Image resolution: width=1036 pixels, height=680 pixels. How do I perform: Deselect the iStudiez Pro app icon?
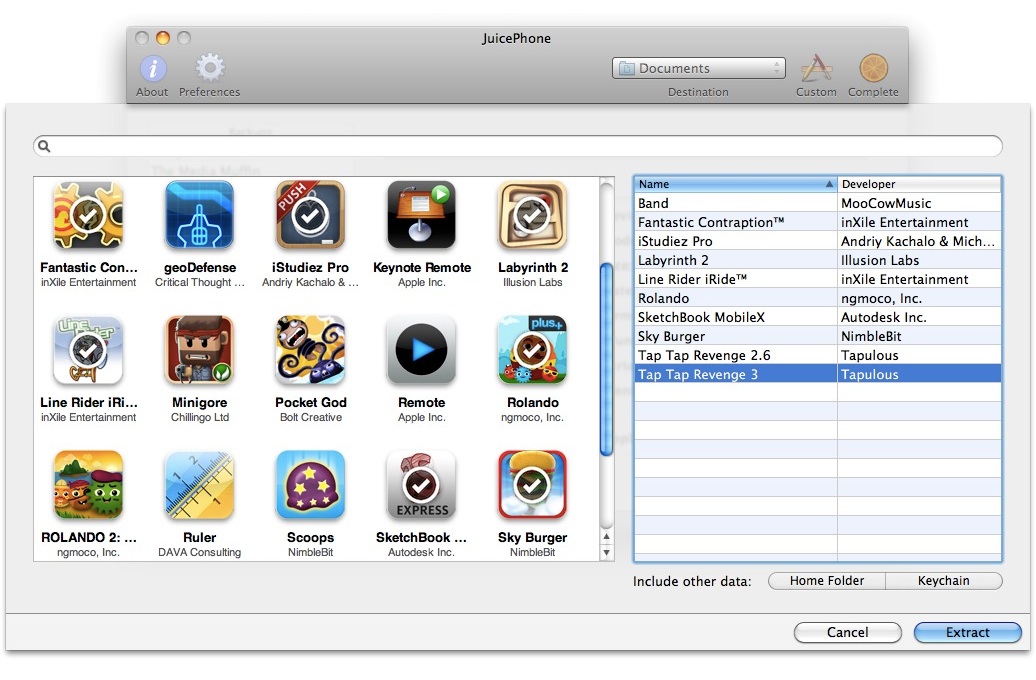[x=310, y=215]
